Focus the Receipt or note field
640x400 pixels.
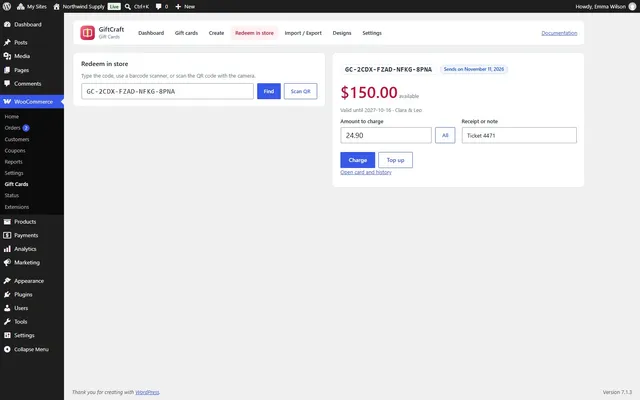tap(519, 136)
